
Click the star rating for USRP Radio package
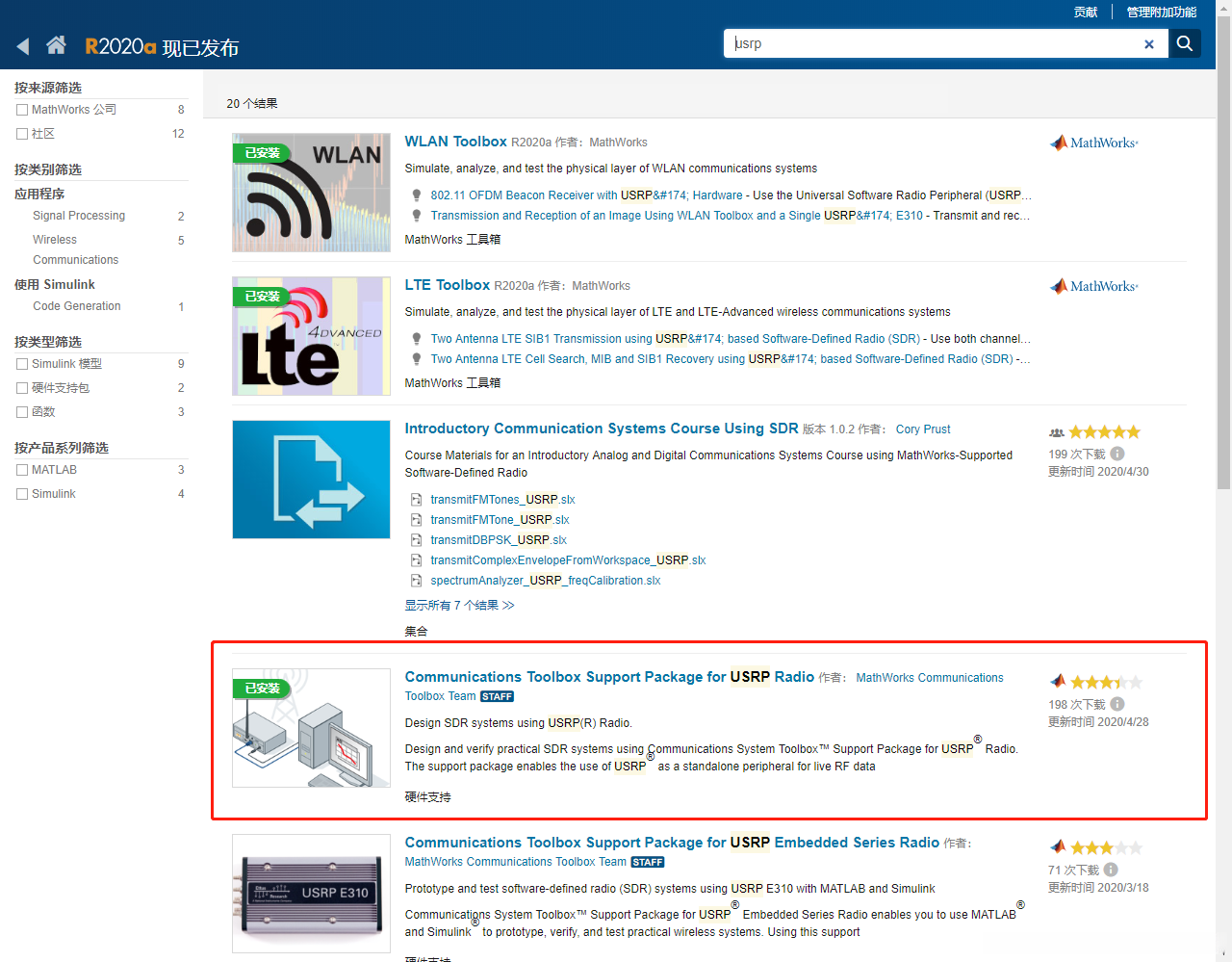click(1107, 682)
